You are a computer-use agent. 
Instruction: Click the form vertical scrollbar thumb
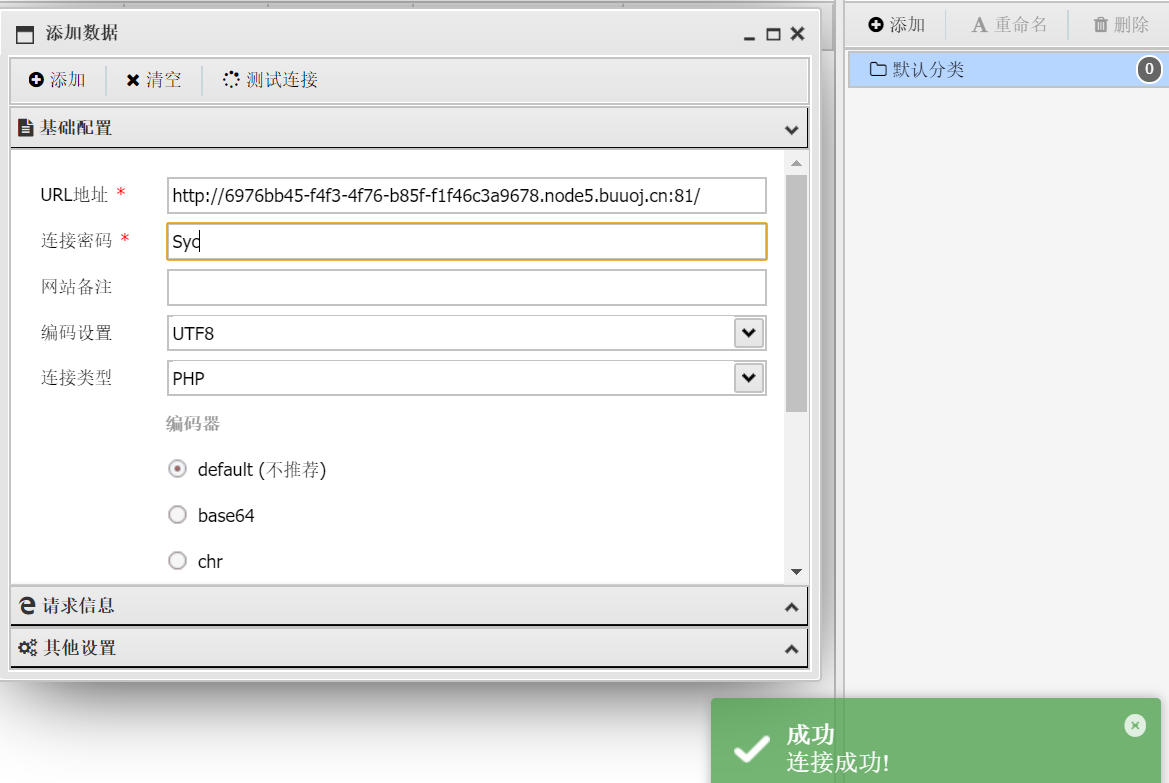tap(796, 293)
